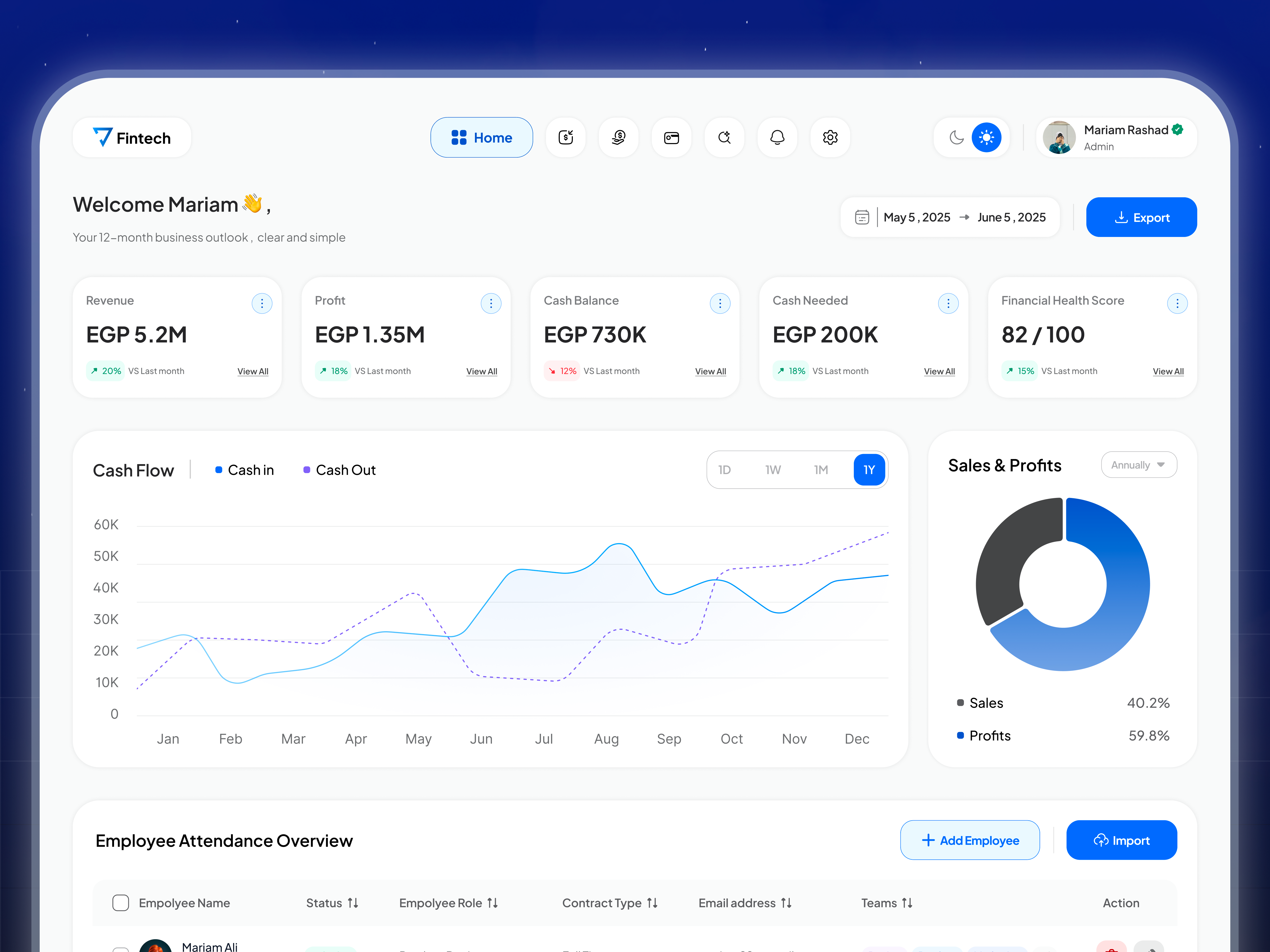Click the EGP 5.2M revenue value

pos(137,335)
